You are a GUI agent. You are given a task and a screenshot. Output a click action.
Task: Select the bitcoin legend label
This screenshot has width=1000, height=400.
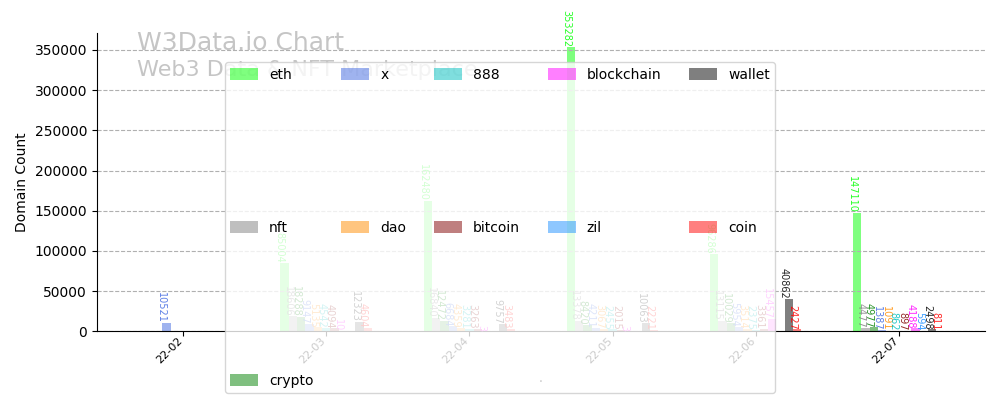[496, 227]
